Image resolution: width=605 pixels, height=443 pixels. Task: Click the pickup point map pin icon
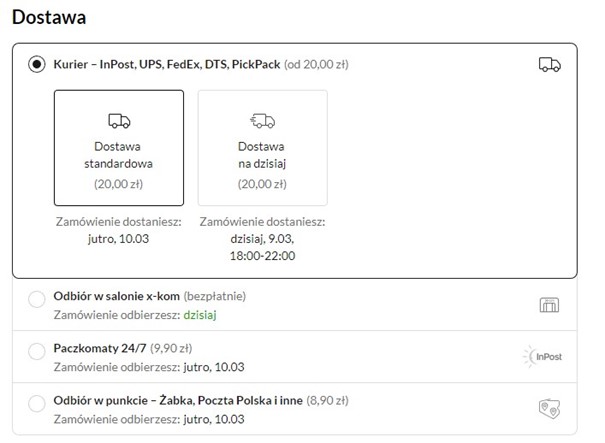(548, 407)
